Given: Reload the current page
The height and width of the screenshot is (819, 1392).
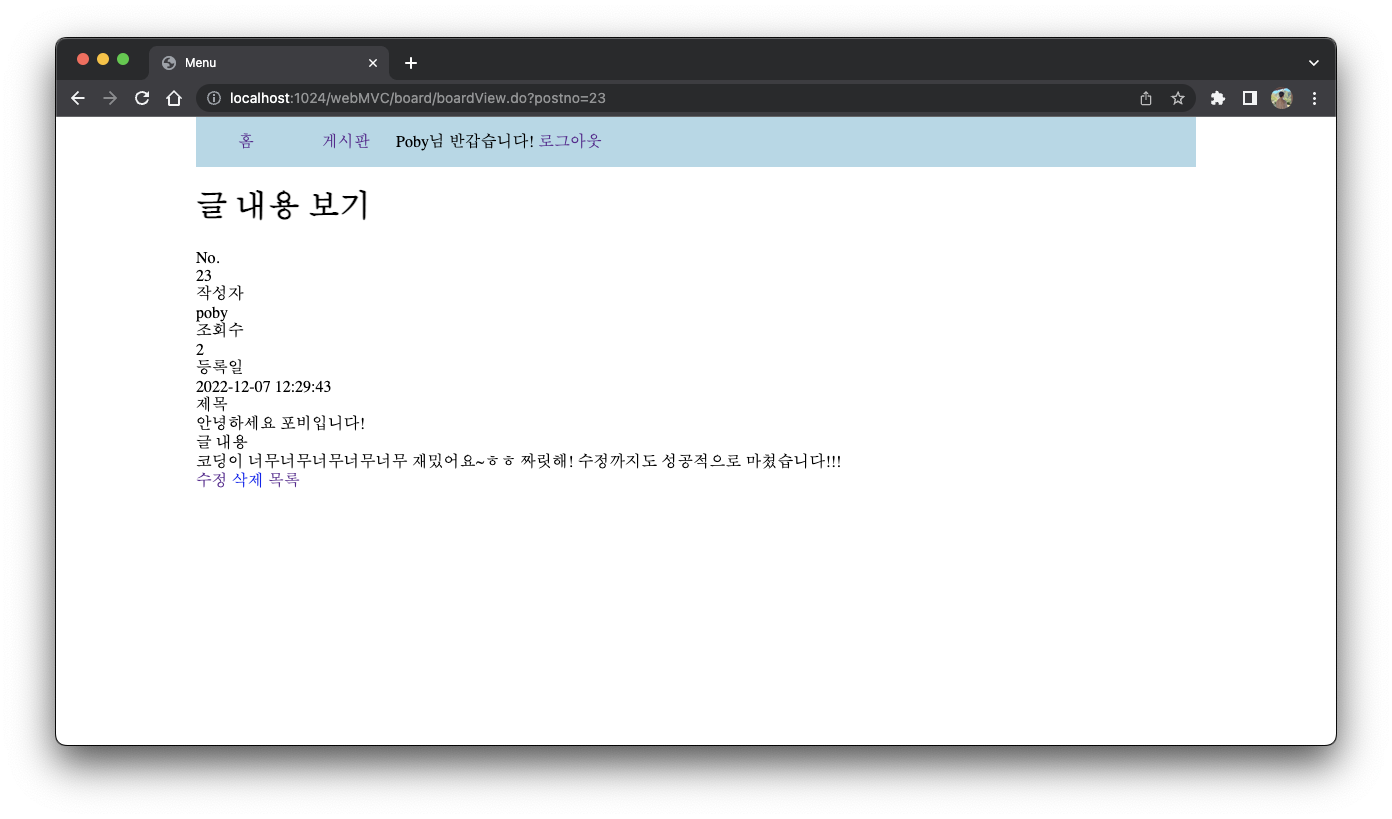Looking at the screenshot, I should (x=142, y=98).
